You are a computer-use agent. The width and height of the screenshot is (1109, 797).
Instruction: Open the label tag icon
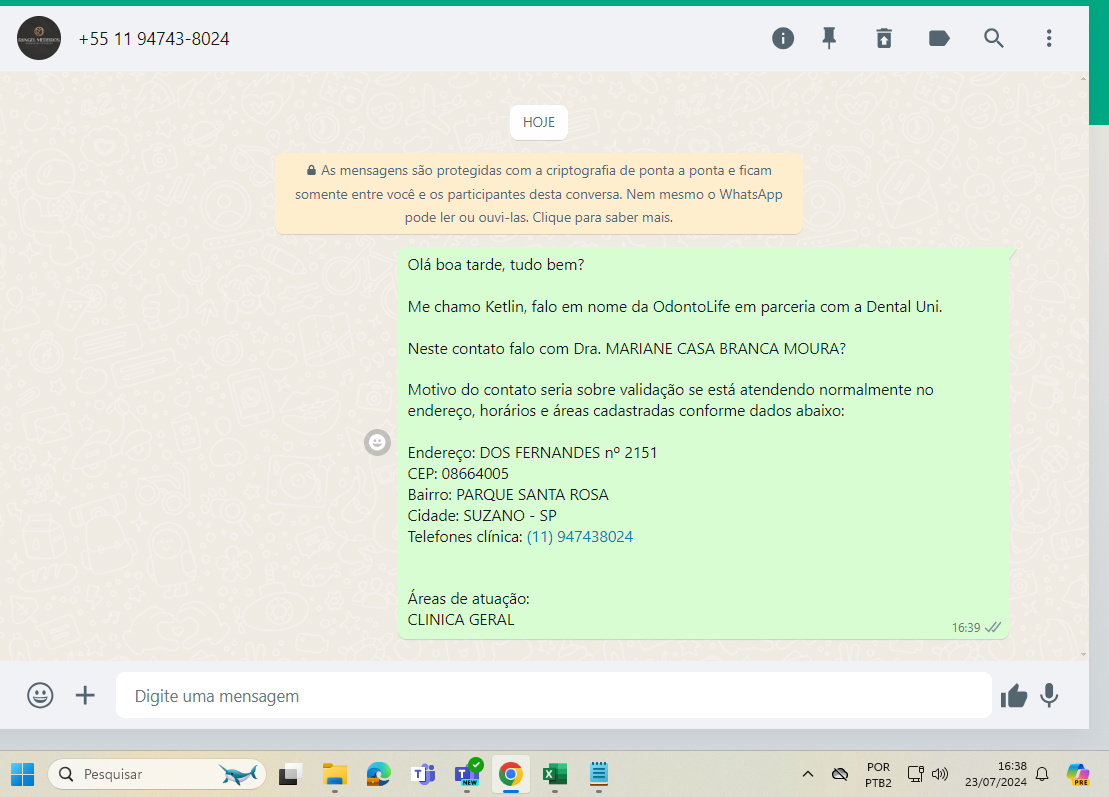tap(939, 38)
